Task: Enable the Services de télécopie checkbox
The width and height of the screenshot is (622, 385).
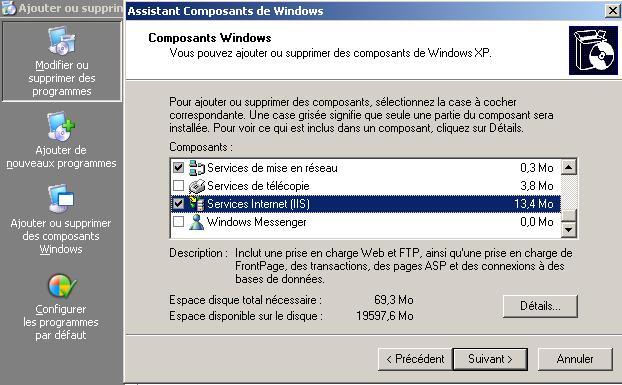Action: tap(179, 186)
